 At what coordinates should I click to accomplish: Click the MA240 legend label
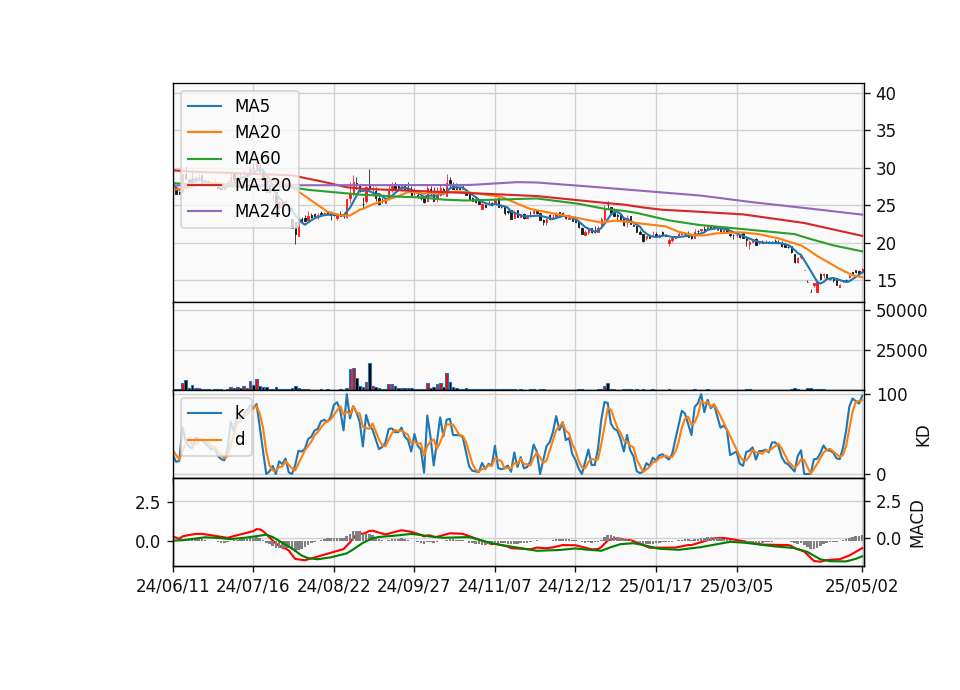[x=263, y=211]
